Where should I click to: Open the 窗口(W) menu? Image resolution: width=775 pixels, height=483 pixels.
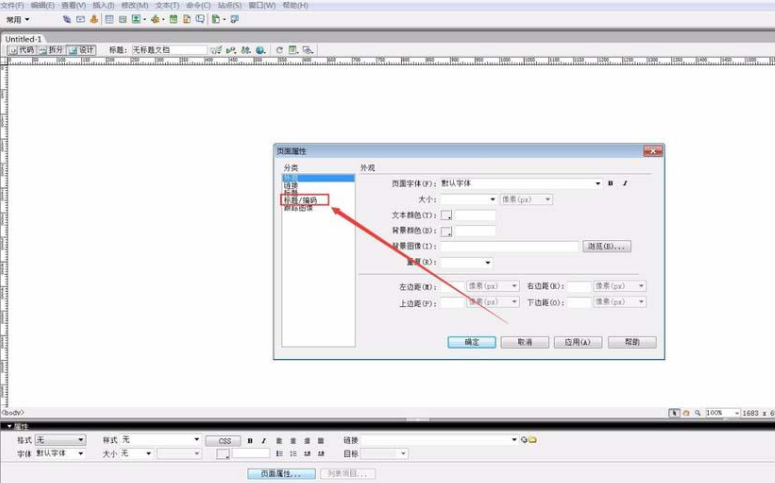(x=262, y=5)
